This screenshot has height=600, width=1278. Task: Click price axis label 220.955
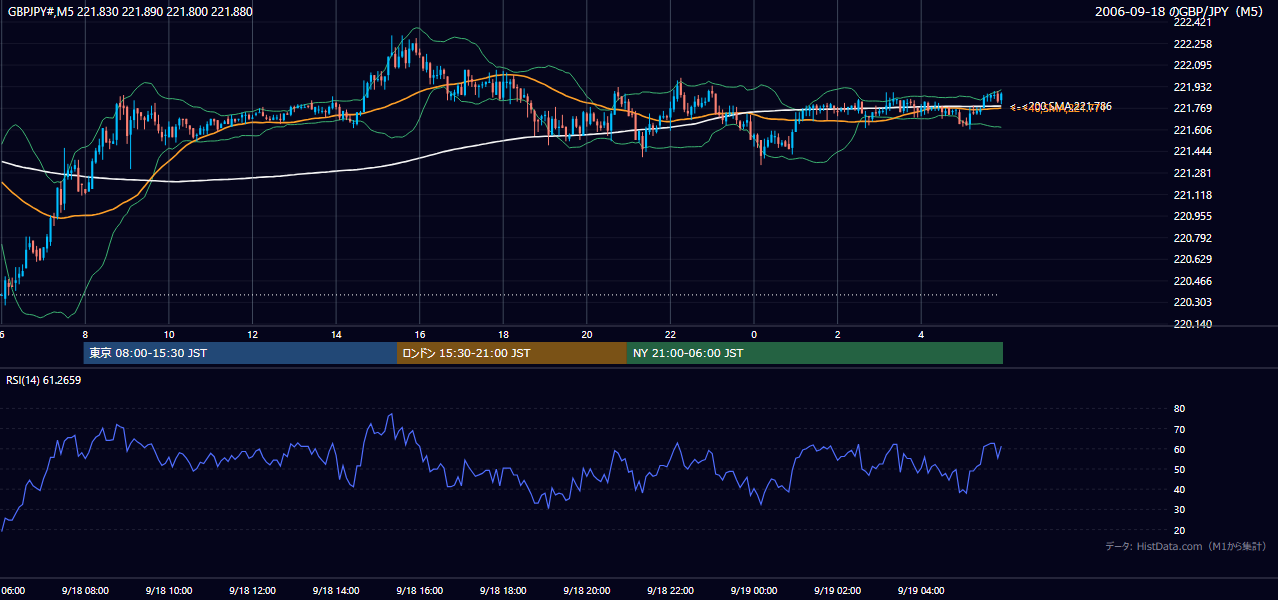click(1193, 216)
